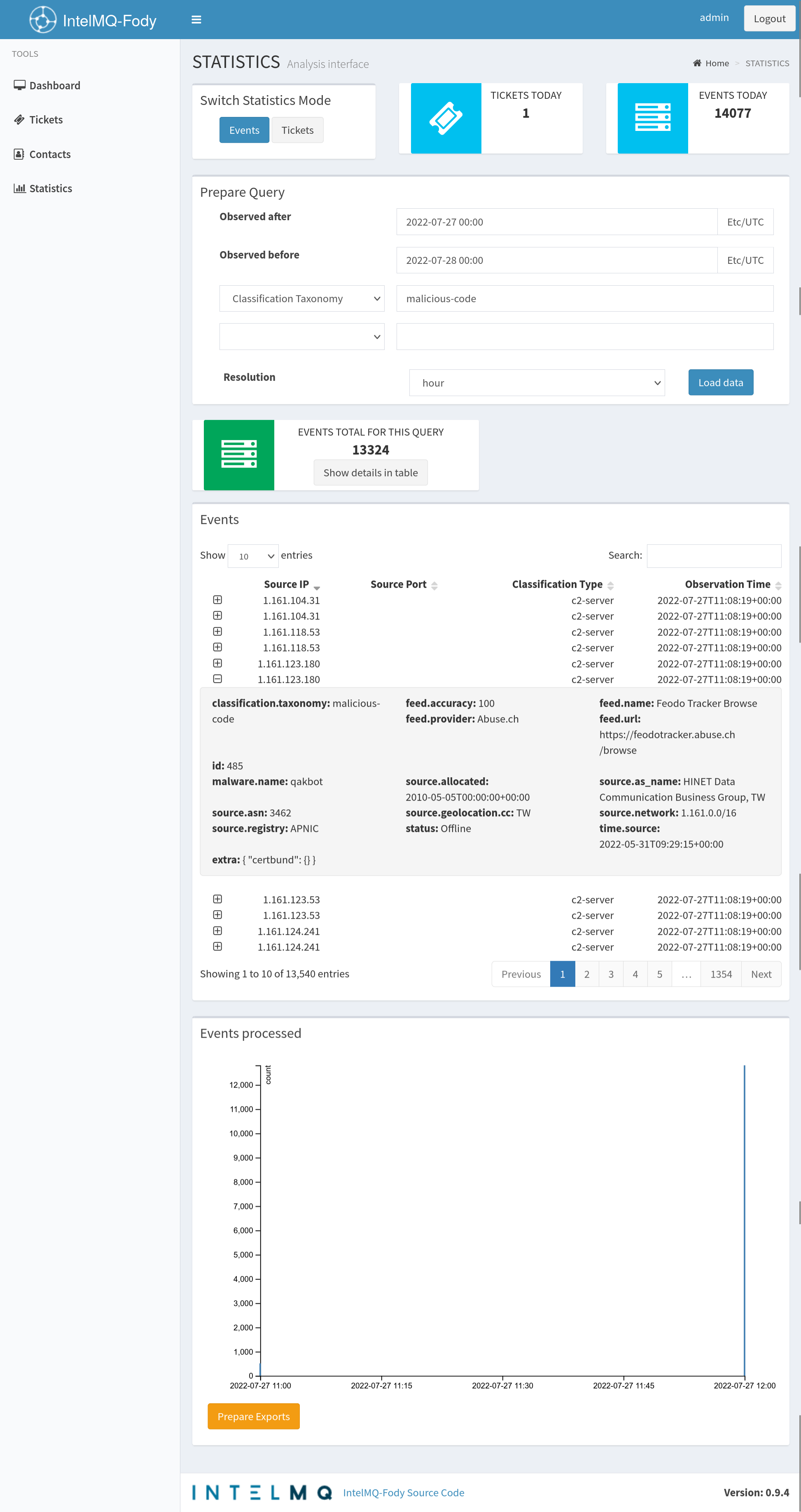Image resolution: width=801 pixels, height=1512 pixels.
Task: Change the show entries count dropdown
Action: click(x=253, y=556)
